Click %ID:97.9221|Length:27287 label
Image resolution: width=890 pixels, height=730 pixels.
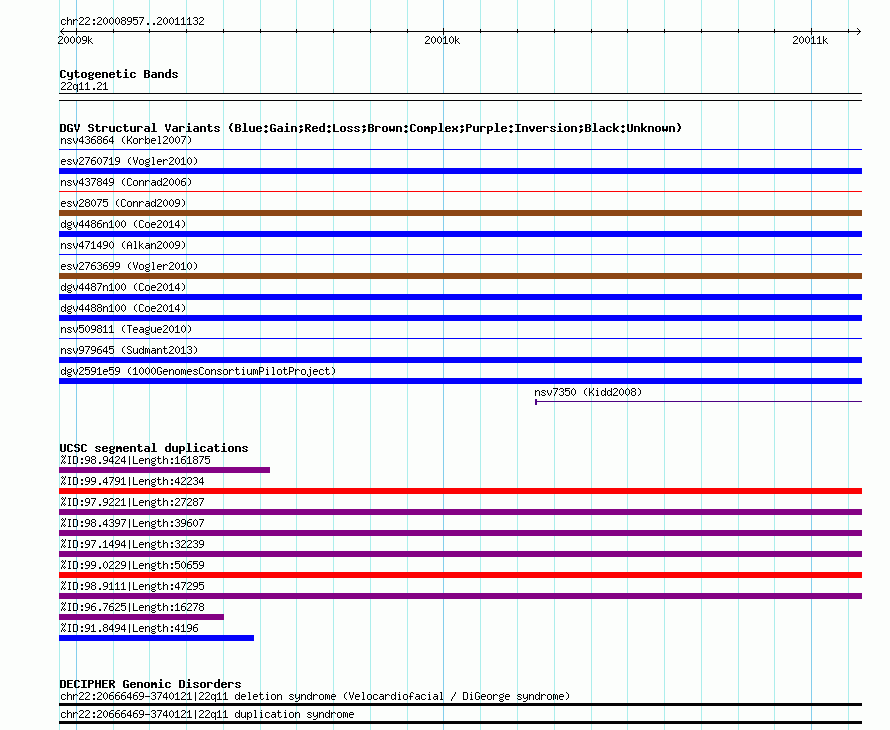(x=132, y=502)
